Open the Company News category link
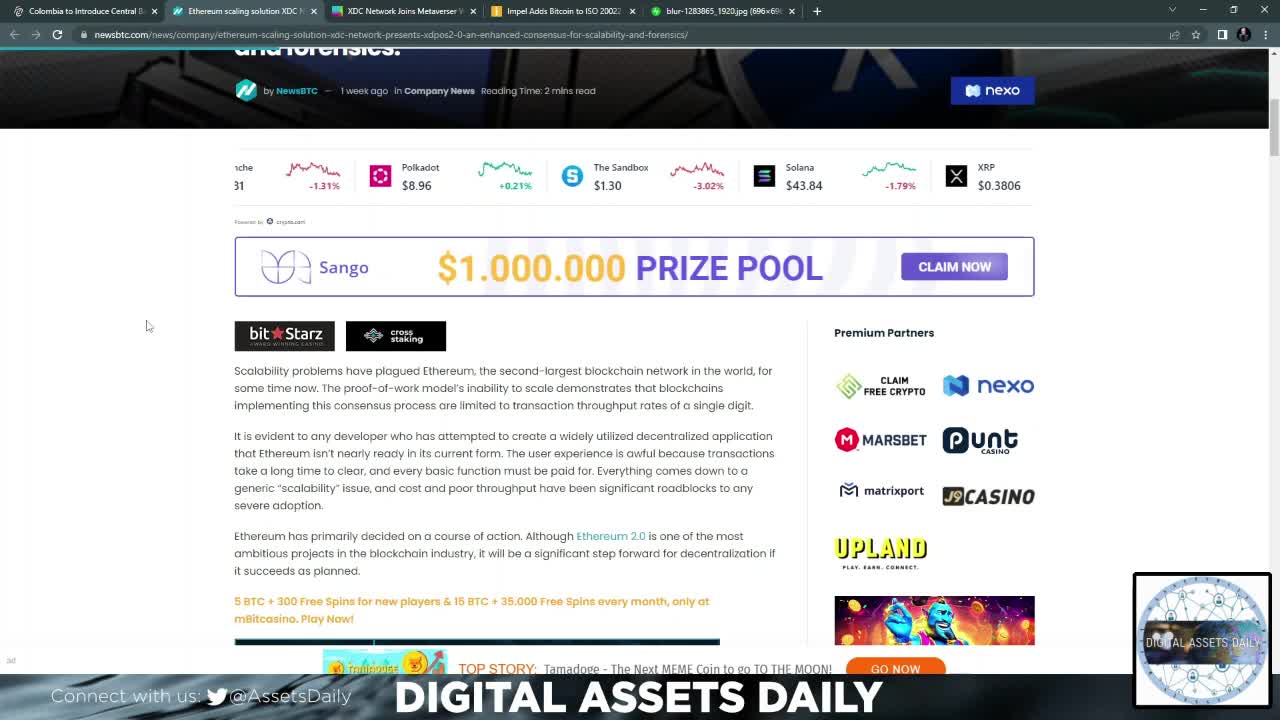Image resolution: width=1280 pixels, height=720 pixels. (439, 91)
